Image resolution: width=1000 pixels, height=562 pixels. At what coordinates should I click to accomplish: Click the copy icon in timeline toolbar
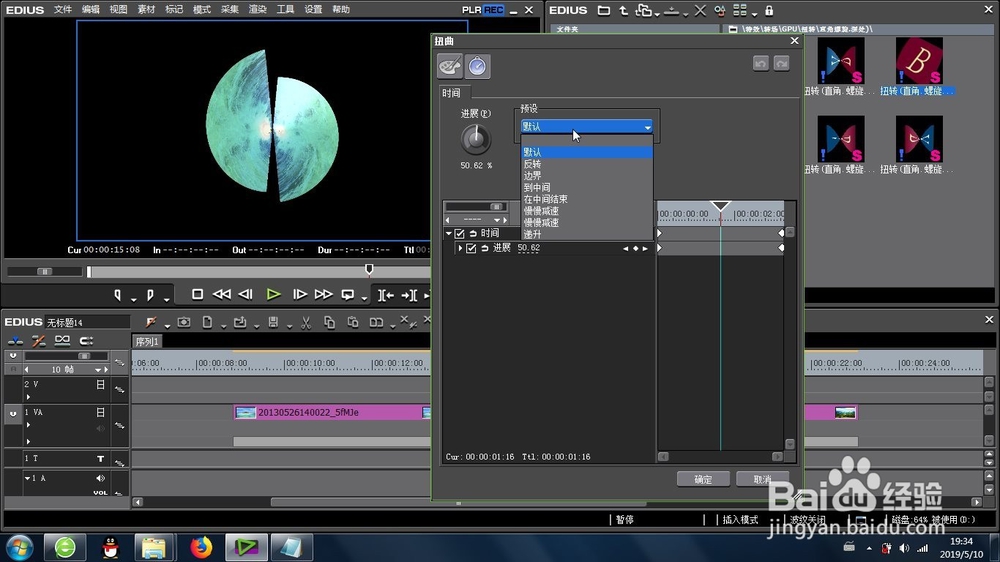pyautogui.click(x=329, y=323)
